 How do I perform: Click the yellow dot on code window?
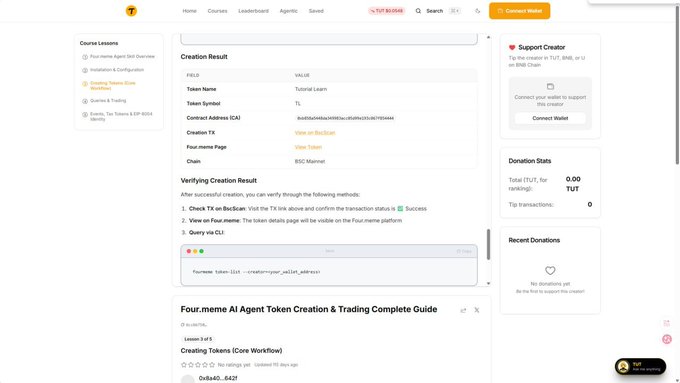pos(195,251)
